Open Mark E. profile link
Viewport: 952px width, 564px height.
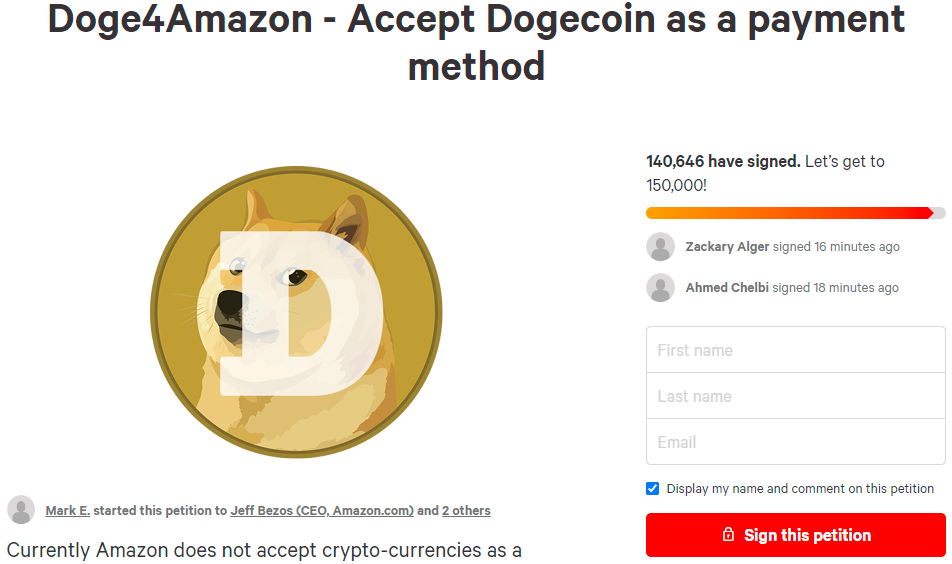68,511
